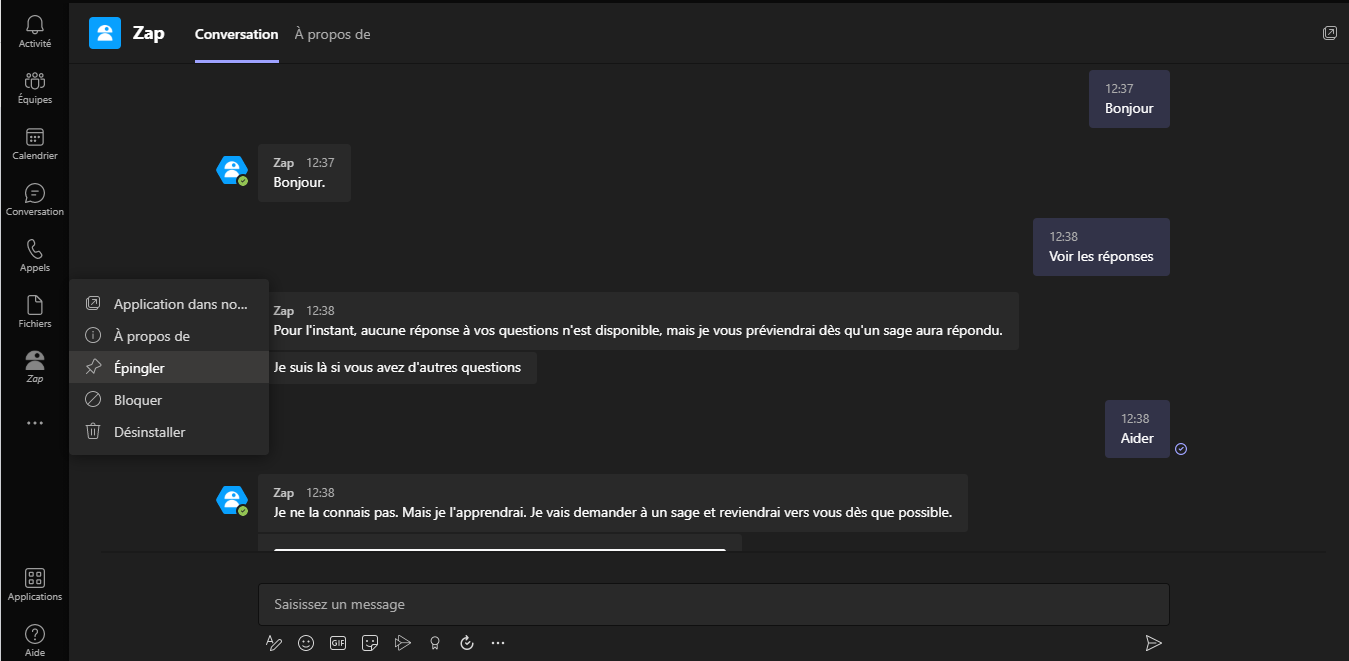Open the Appels section
1349x661 pixels.
point(35,255)
